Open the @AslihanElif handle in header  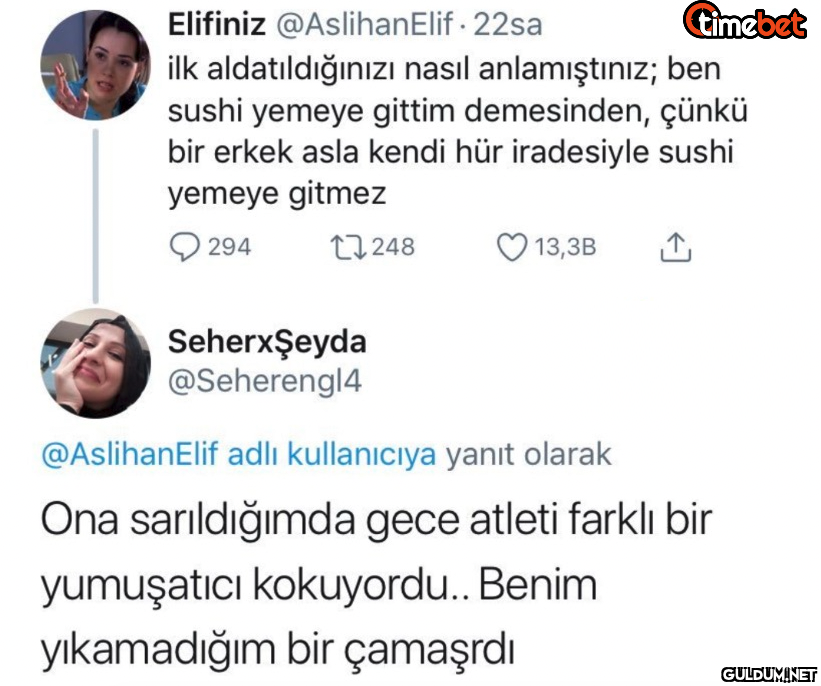tap(364, 24)
